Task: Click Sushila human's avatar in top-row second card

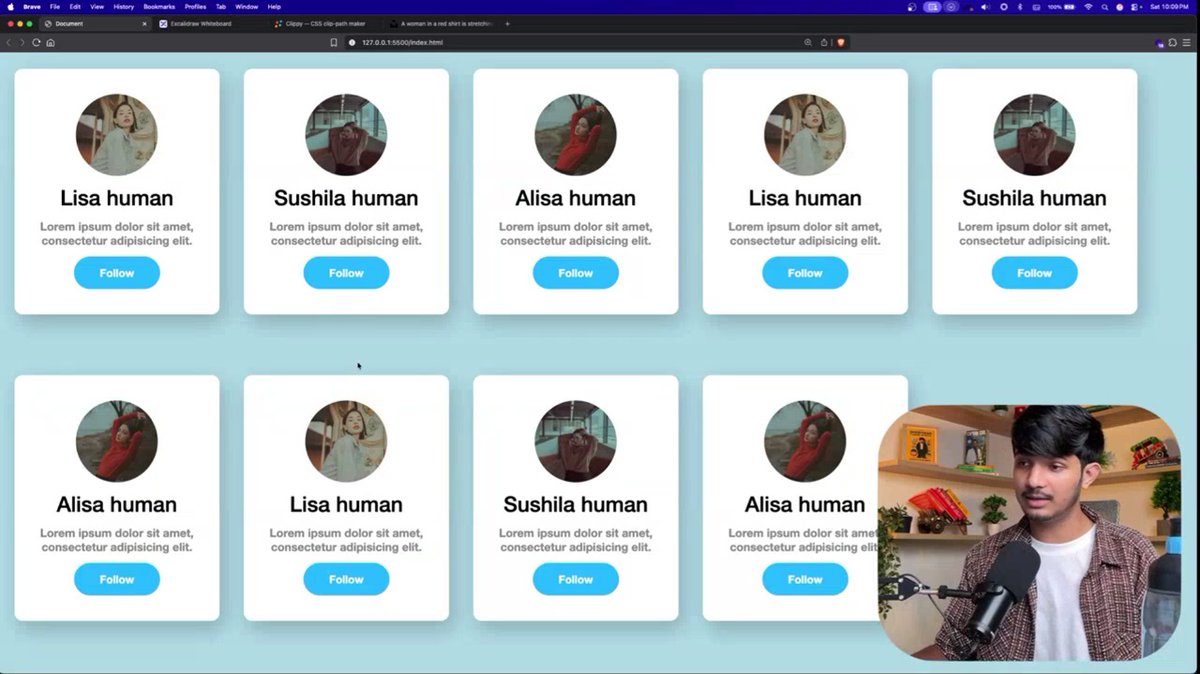Action: 346,135
